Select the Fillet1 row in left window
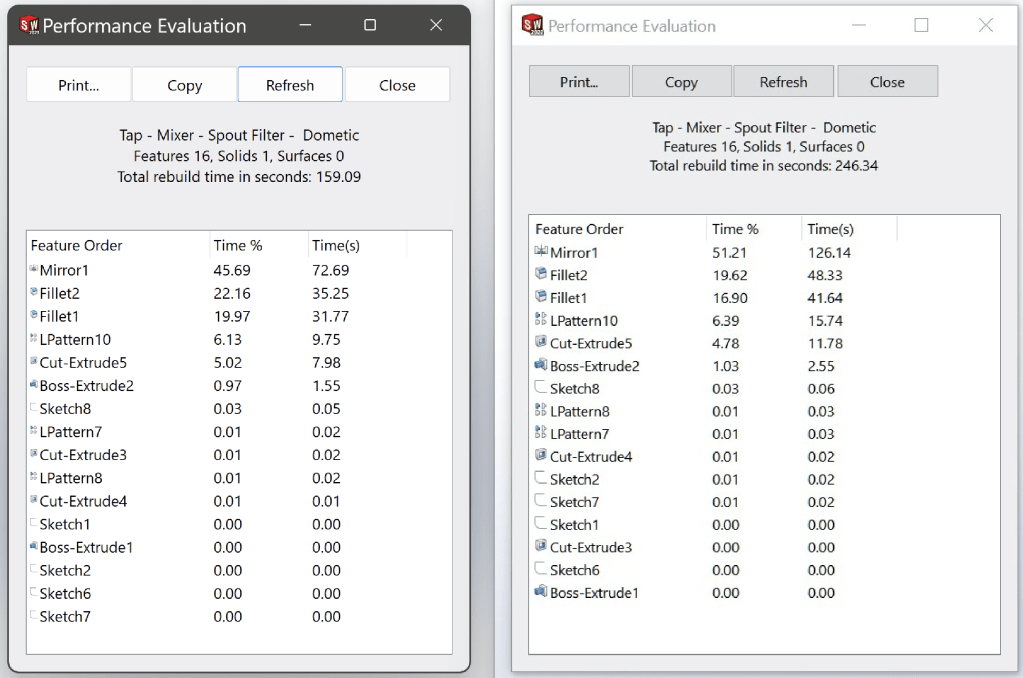This screenshot has width=1023, height=678. [61, 317]
